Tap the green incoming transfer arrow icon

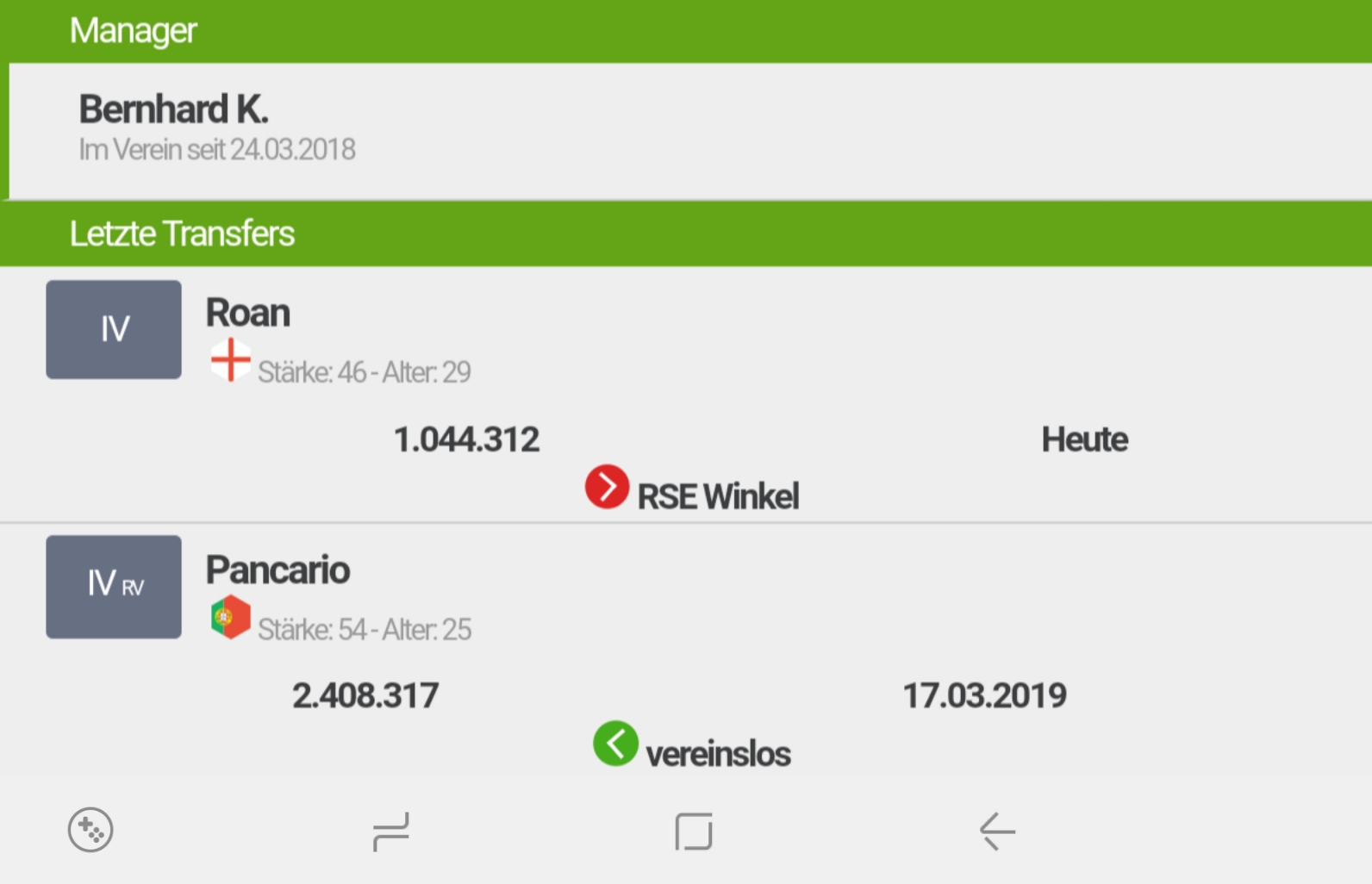tap(615, 744)
